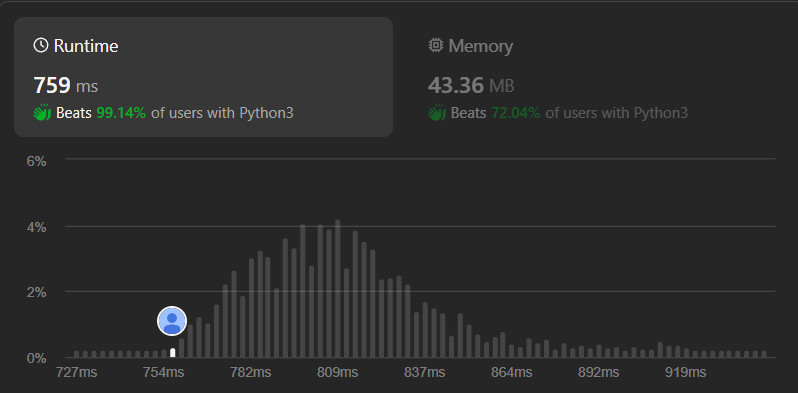798x393 pixels.
Task: Click the white highlighted bar in histogram
Action: point(173,352)
